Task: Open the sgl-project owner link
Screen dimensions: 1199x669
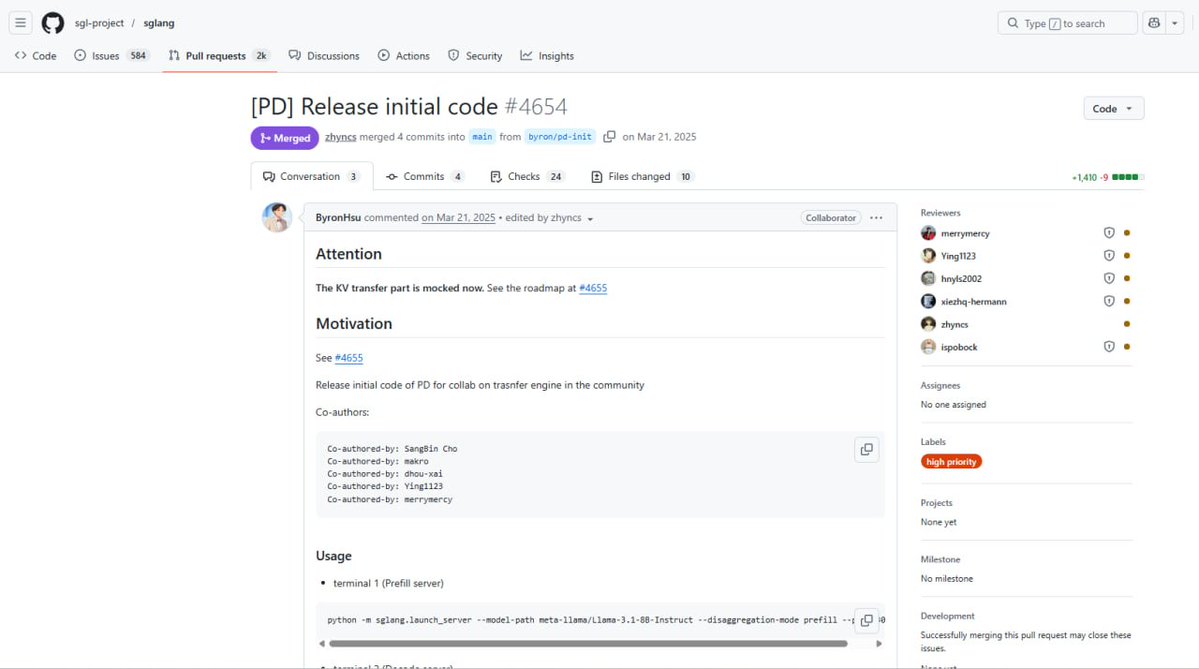Action: (x=99, y=23)
